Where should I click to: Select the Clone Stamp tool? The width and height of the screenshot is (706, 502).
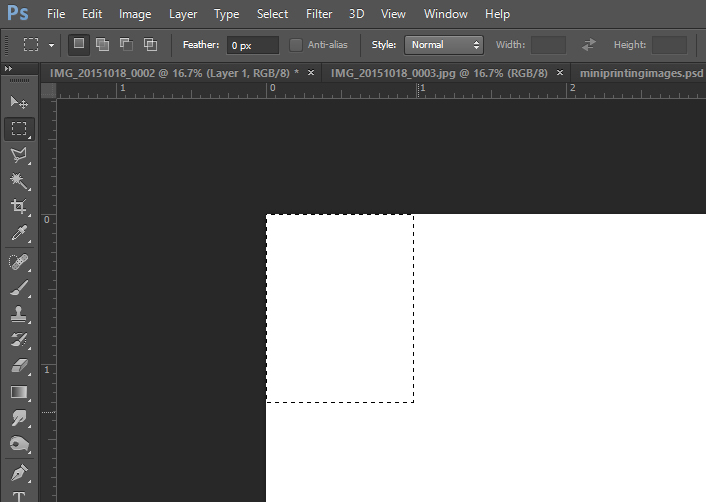coord(19,314)
